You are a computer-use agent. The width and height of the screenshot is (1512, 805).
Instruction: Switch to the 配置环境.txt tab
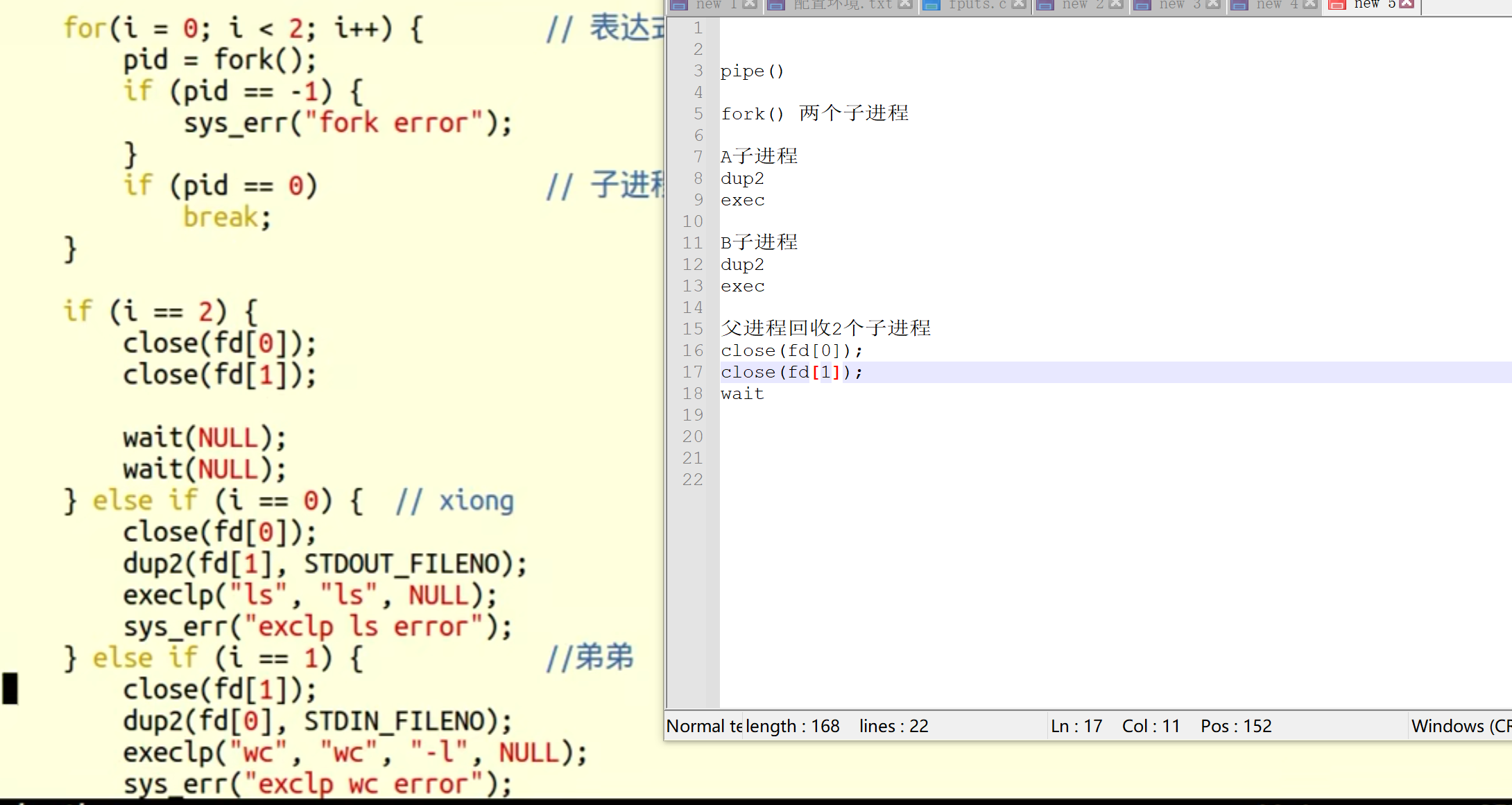(x=842, y=4)
